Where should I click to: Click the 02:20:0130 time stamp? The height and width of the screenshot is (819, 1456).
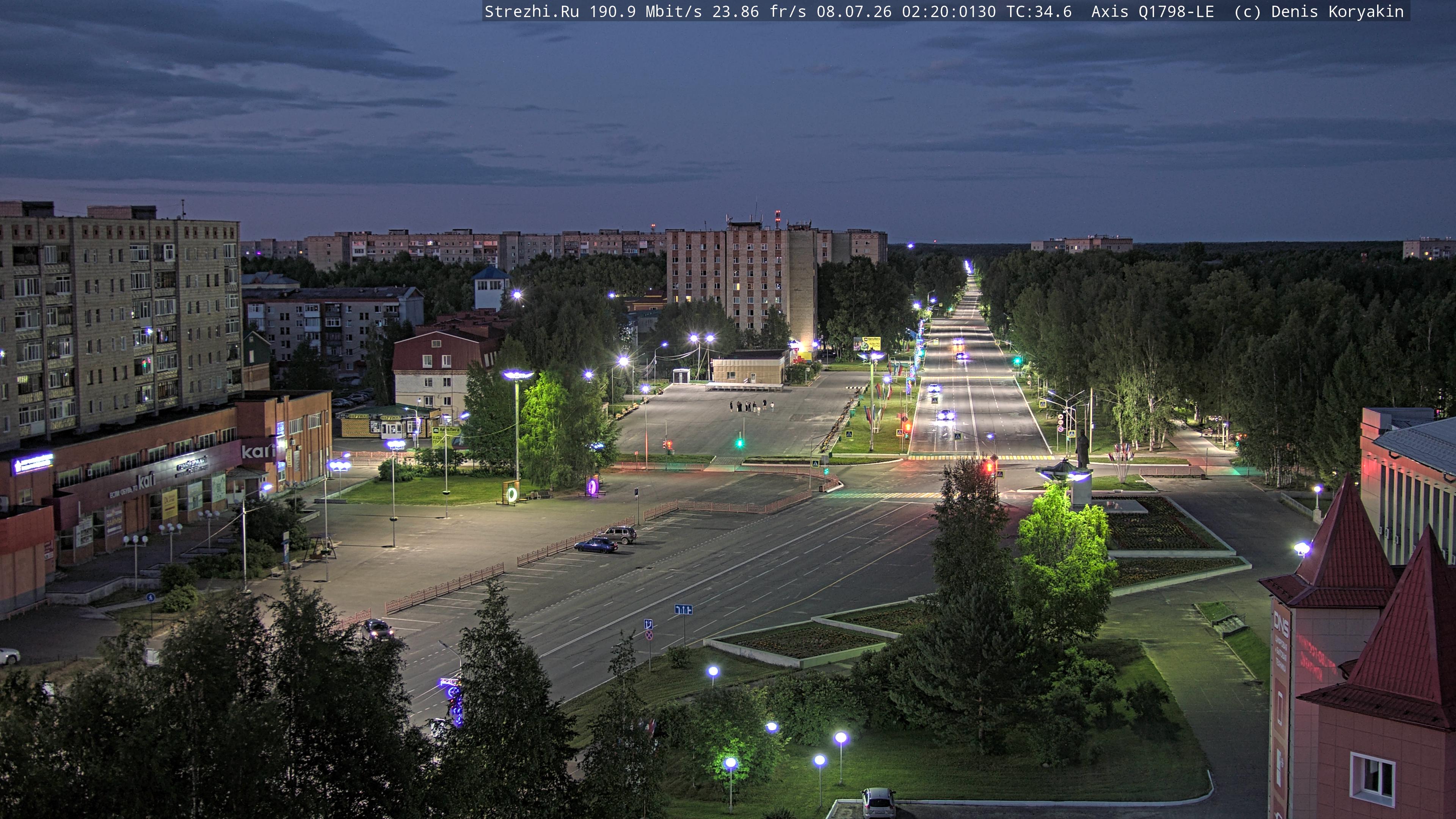click(x=948, y=12)
